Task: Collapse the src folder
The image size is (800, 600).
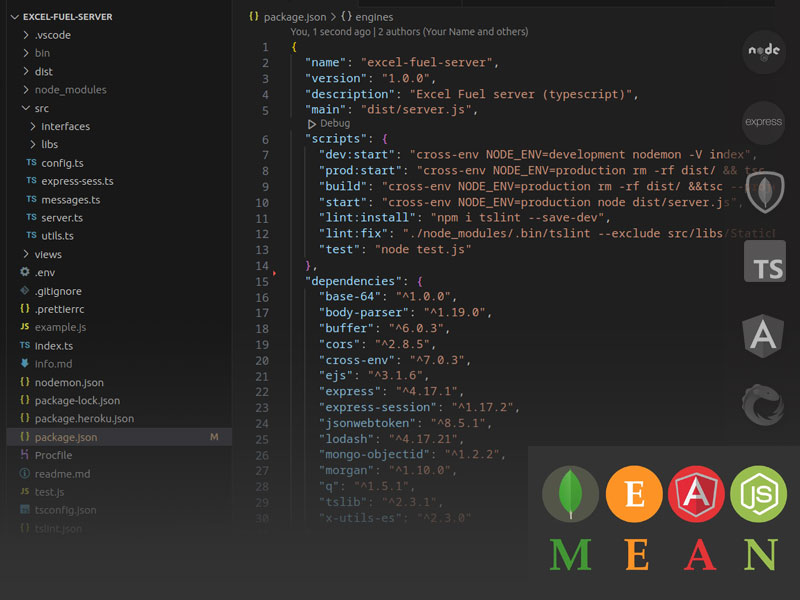Action: coord(41,108)
